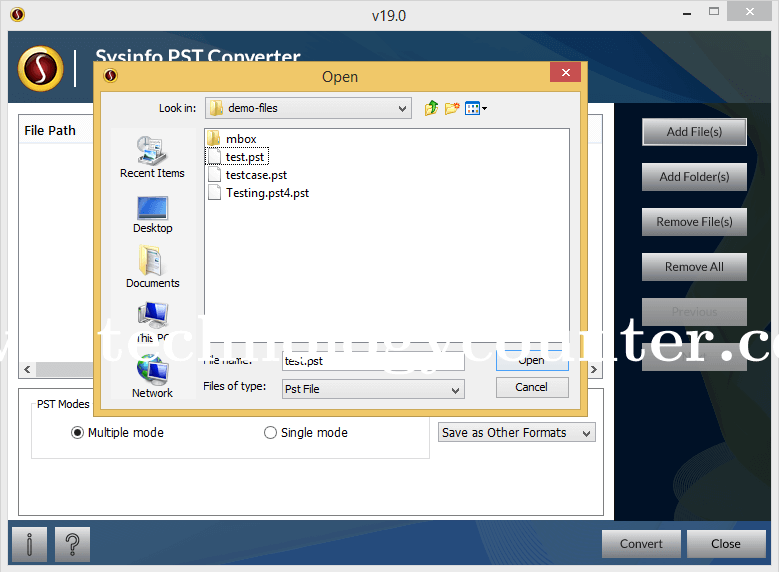The height and width of the screenshot is (572, 779).
Task: Select the testcase.pst file
Action: 247,174
